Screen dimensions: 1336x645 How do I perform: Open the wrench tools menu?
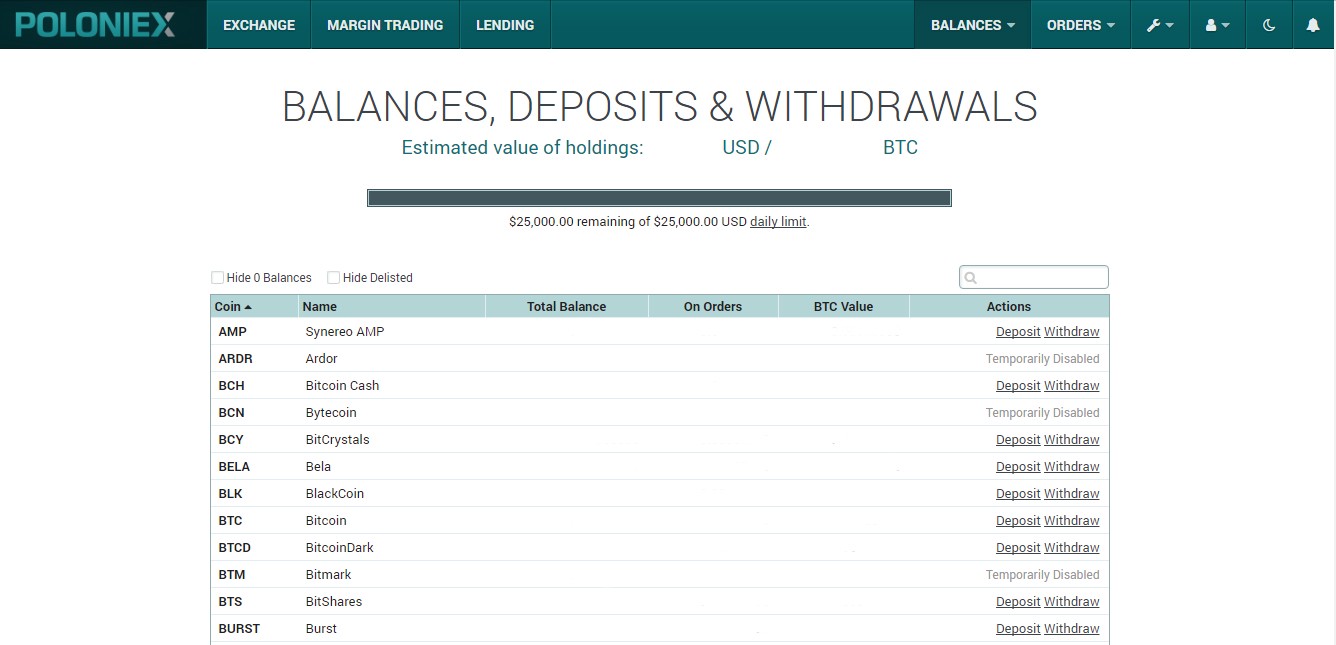click(1160, 25)
